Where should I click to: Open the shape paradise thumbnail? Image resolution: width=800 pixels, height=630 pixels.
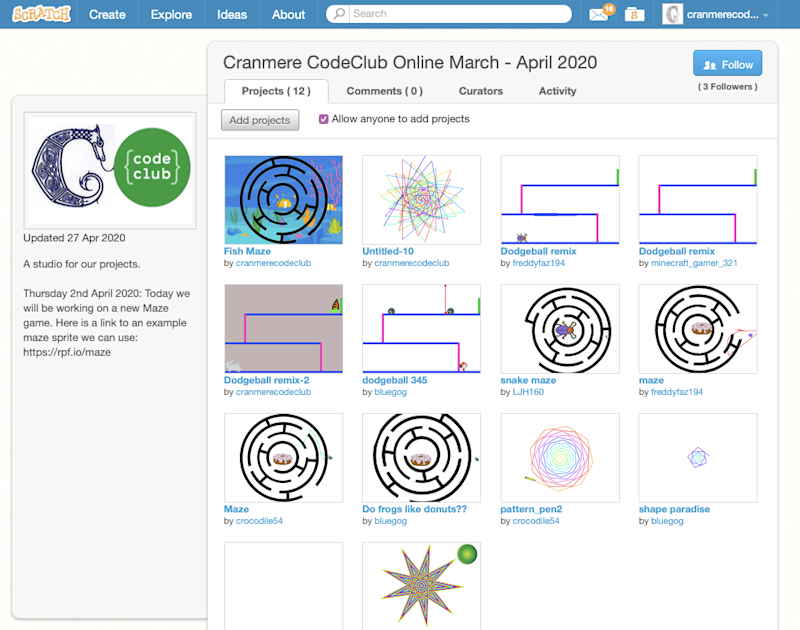point(698,458)
